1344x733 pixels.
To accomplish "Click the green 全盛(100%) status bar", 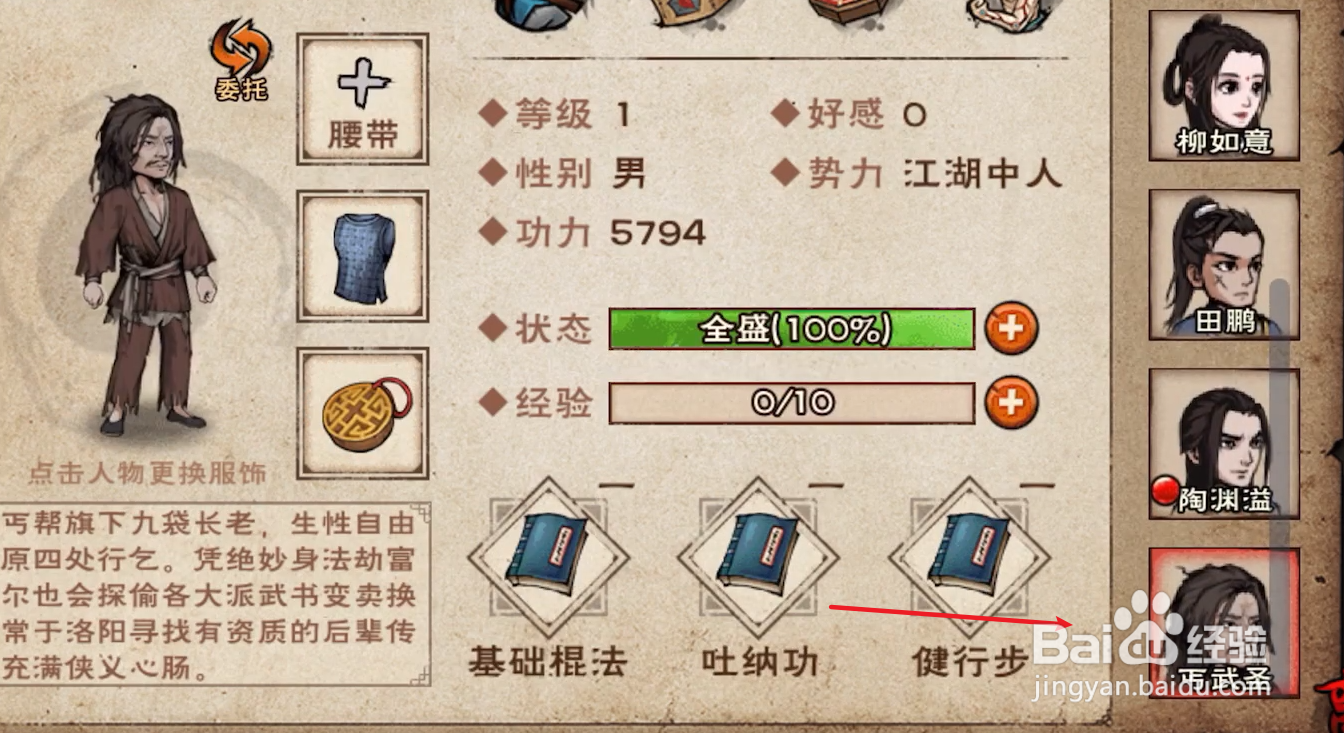I will tap(791, 329).
